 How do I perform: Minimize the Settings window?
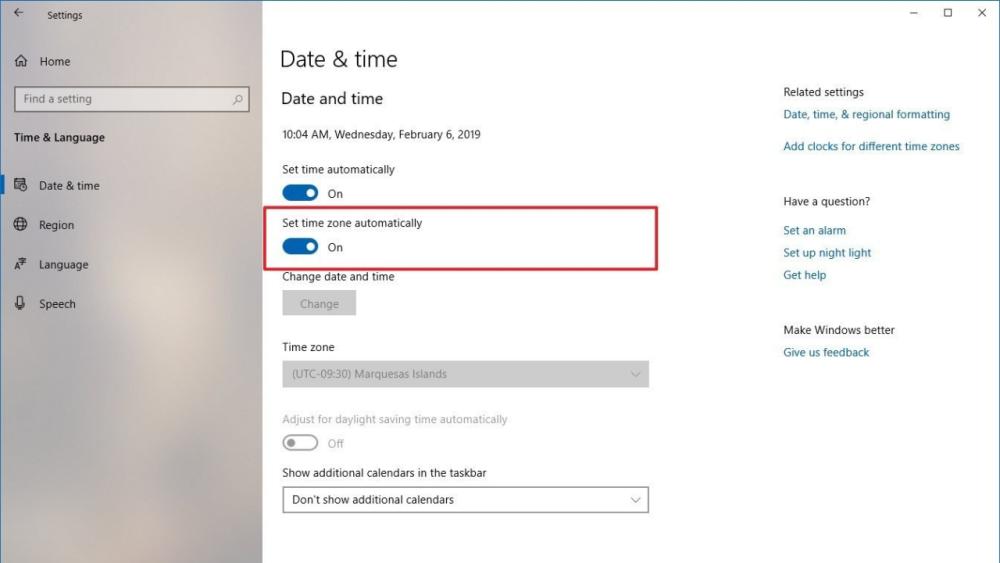click(914, 13)
